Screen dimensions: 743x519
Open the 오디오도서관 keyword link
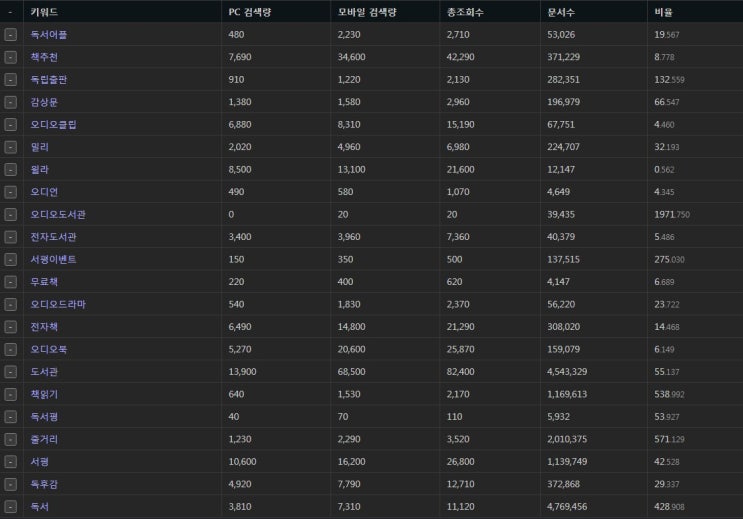pyautogui.click(x=58, y=215)
